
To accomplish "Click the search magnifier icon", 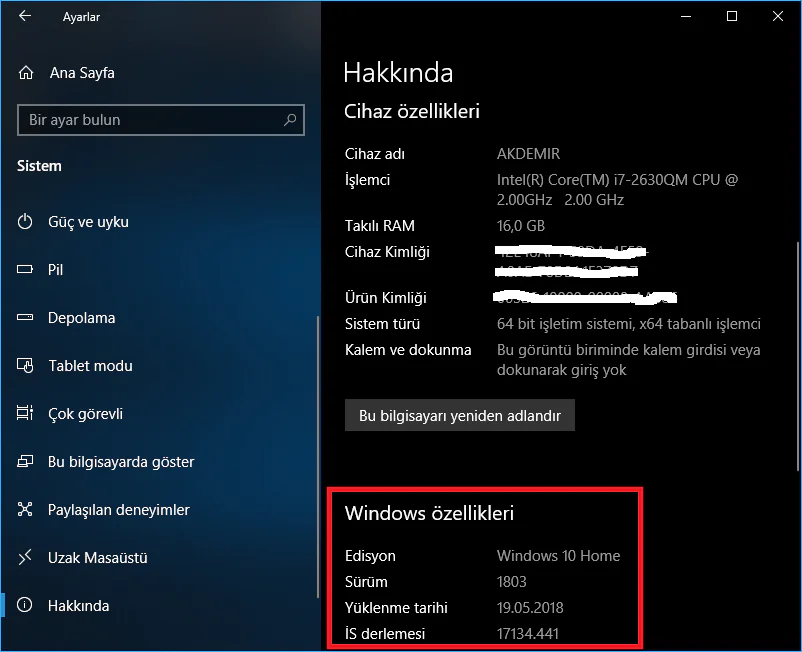I will coord(290,120).
